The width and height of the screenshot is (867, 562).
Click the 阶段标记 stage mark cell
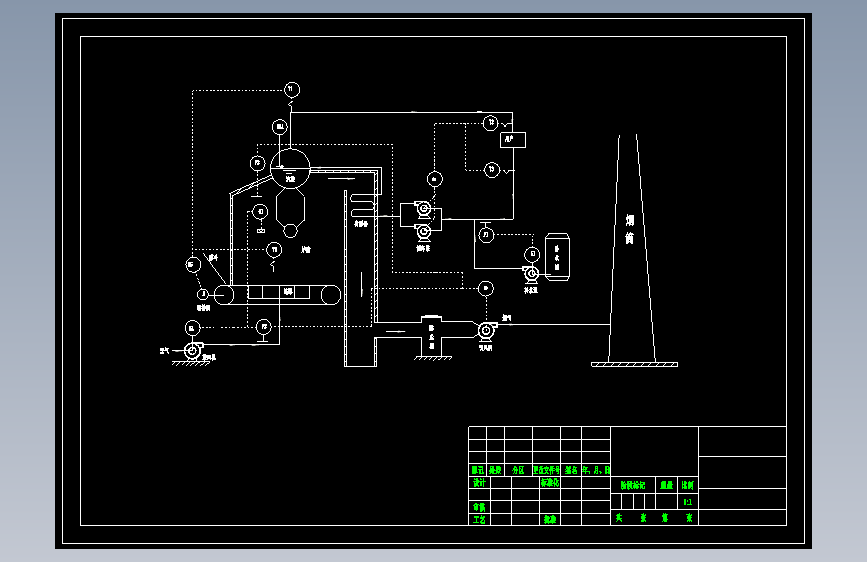pos(633,485)
